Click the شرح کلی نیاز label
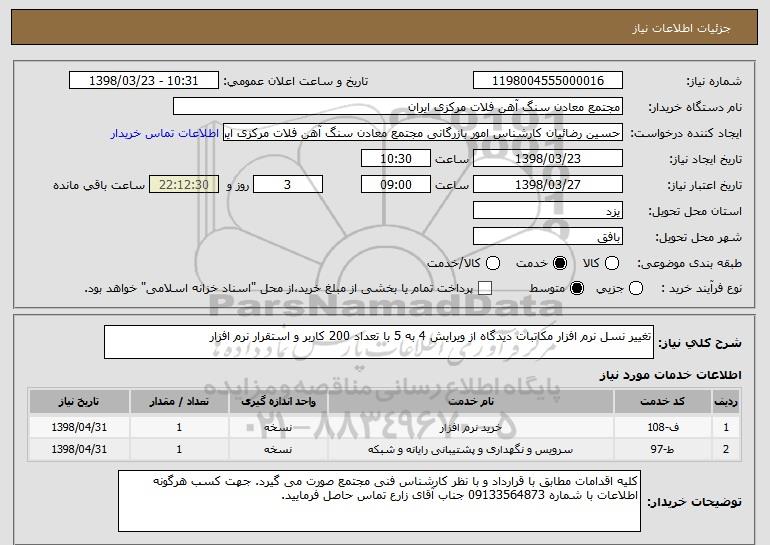Viewport: 770px width, 545px height. pyautogui.click(x=700, y=343)
